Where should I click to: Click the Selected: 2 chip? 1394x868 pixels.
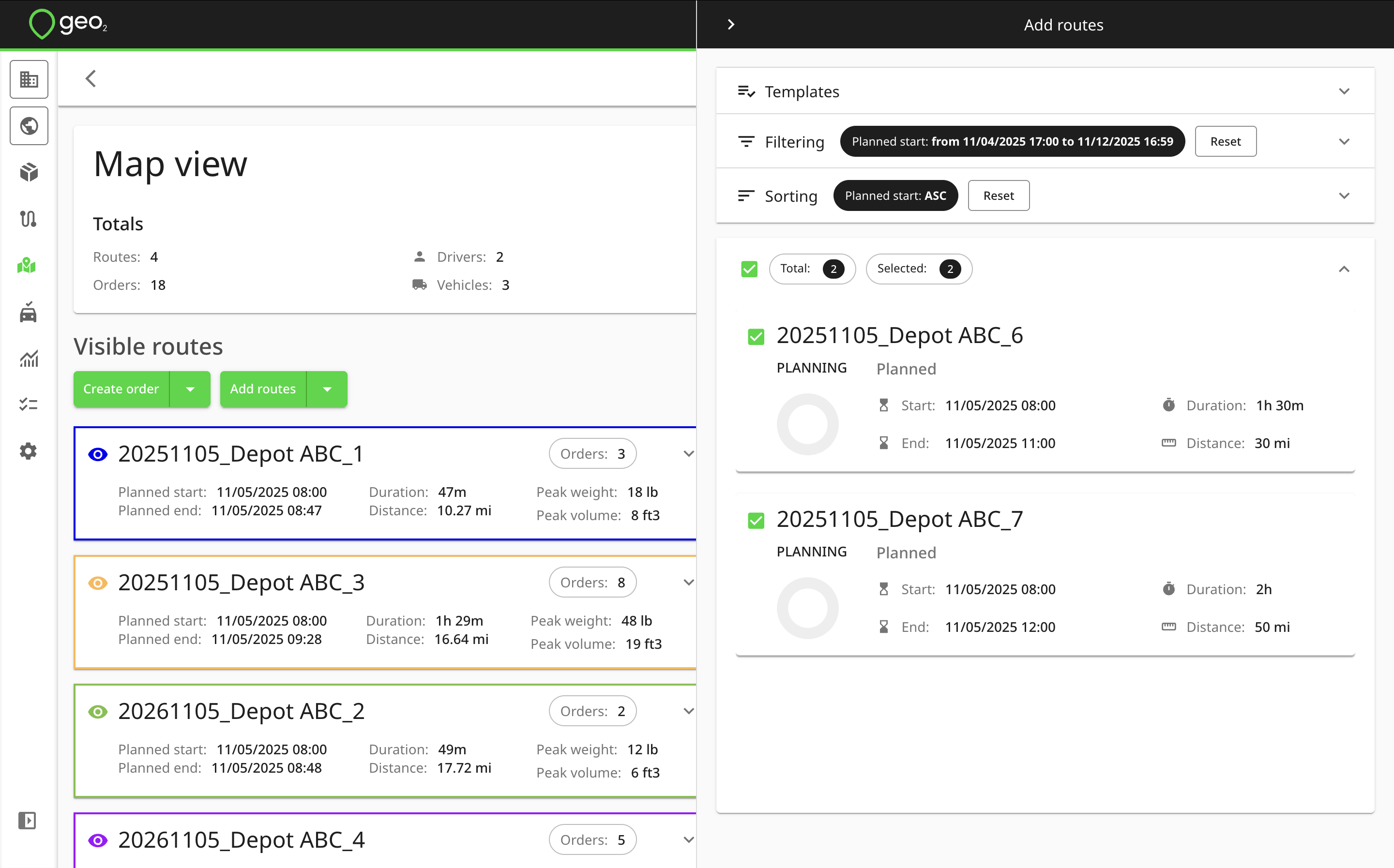pos(919,269)
